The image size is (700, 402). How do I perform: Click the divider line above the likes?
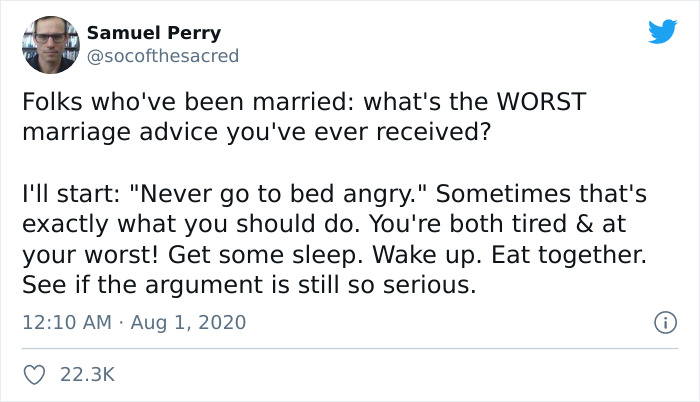click(350, 348)
